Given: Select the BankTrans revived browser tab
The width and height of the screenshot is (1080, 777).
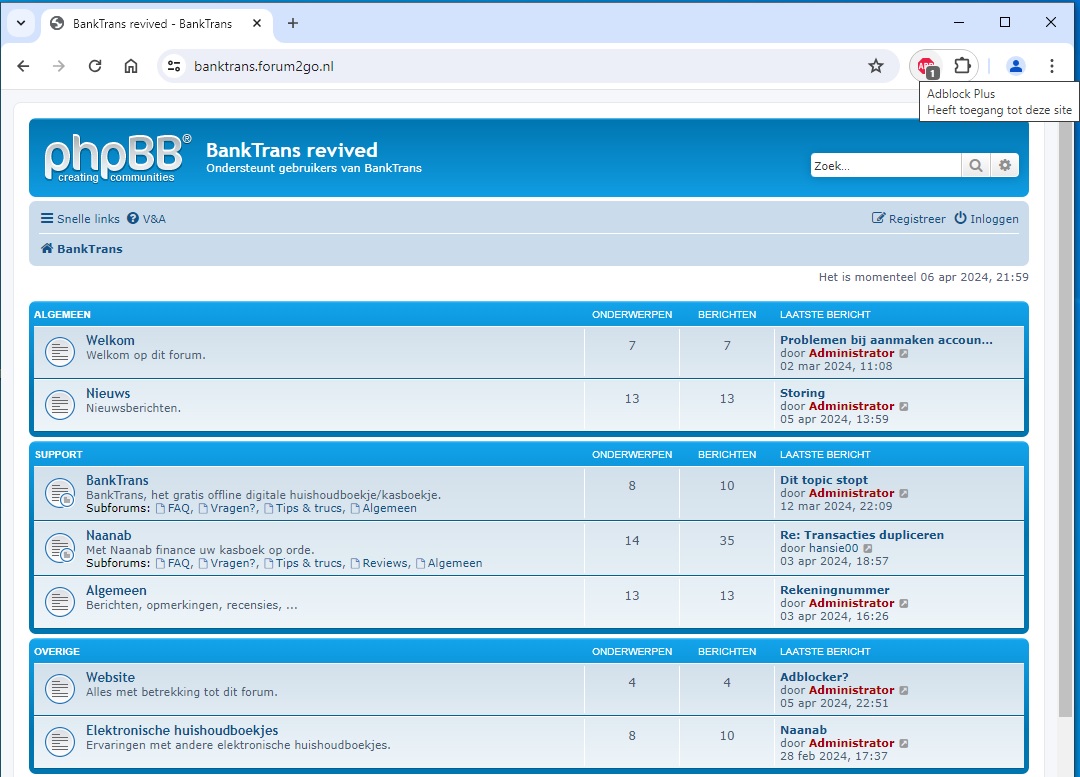Looking at the screenshot, I should pos(152,23).
